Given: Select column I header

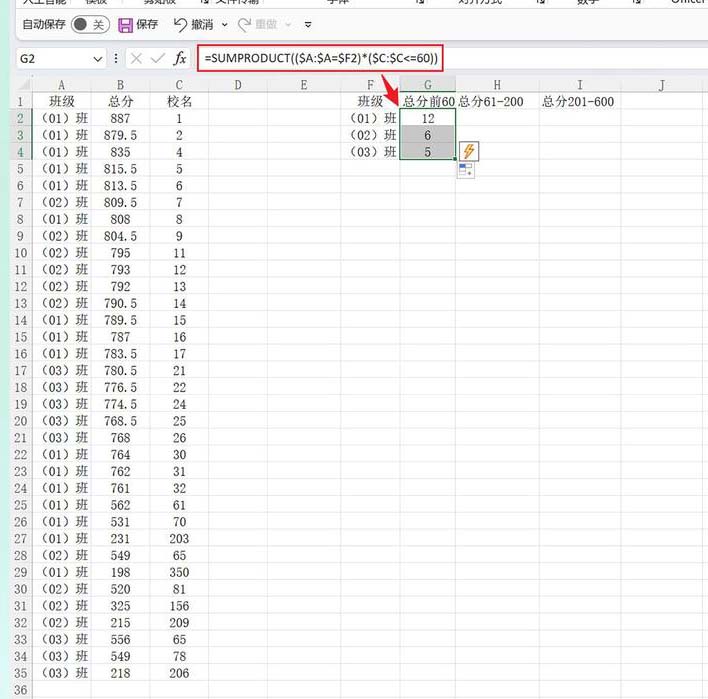Looking at the screenshot, I should [580, 85].
